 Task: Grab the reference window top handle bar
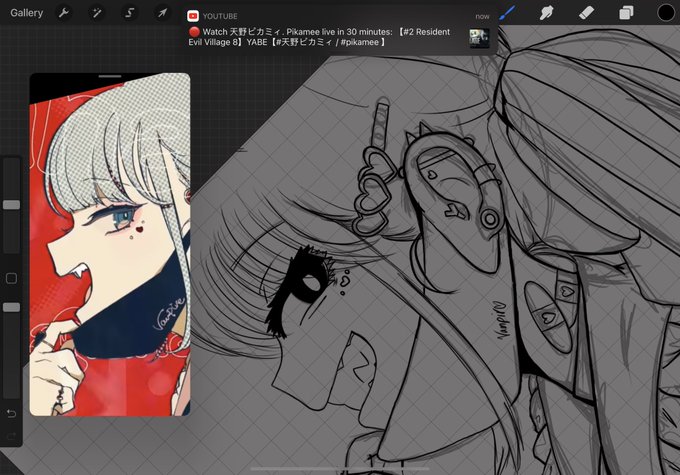110,76
